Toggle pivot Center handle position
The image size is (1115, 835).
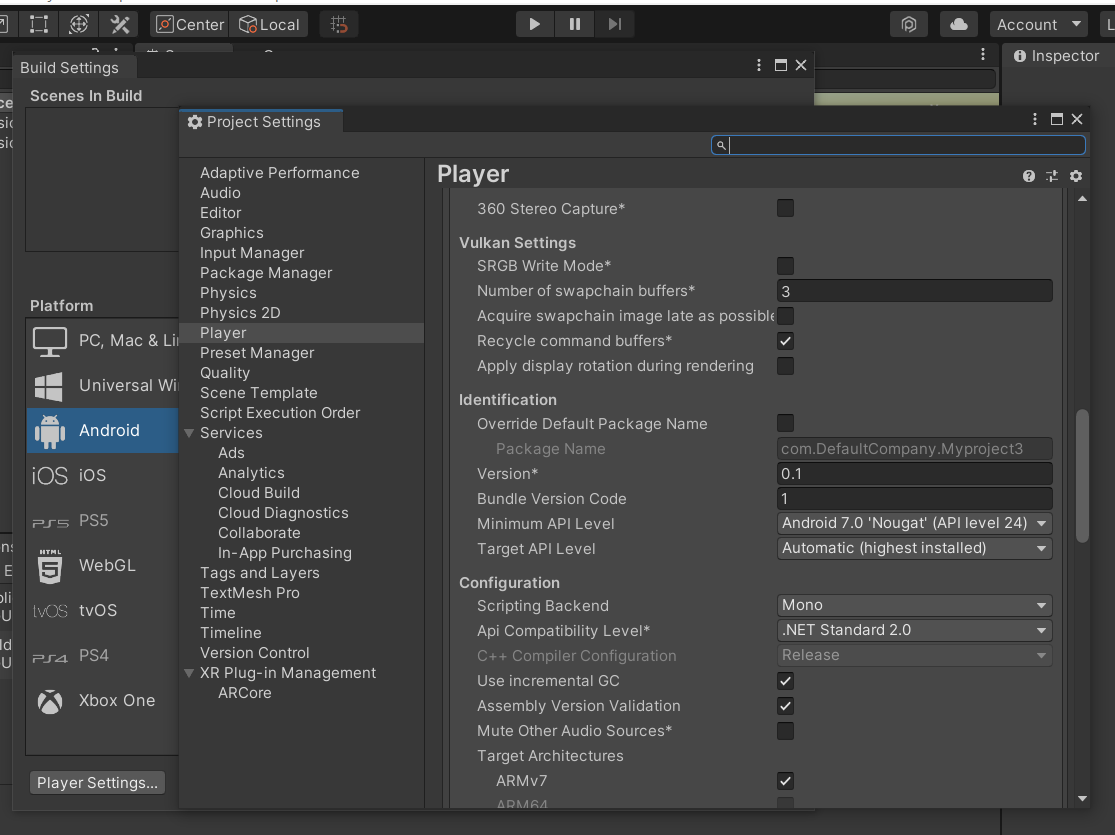190,24
